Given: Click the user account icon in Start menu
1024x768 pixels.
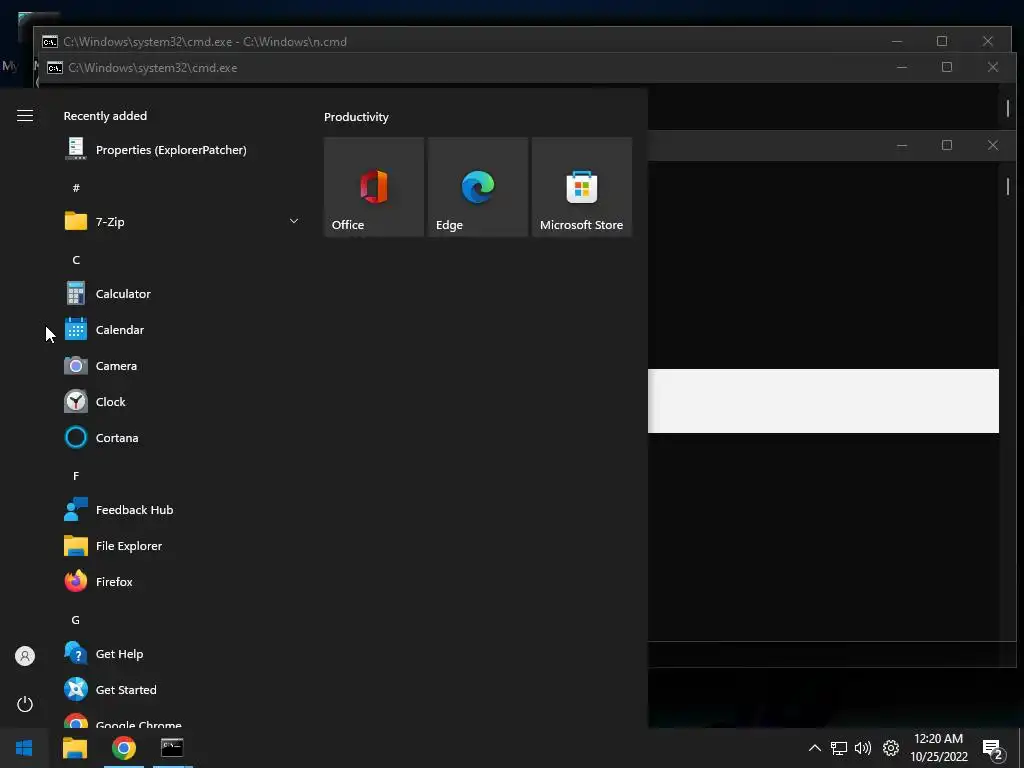Looking at the screenshot, I should (x=25, y=656).
